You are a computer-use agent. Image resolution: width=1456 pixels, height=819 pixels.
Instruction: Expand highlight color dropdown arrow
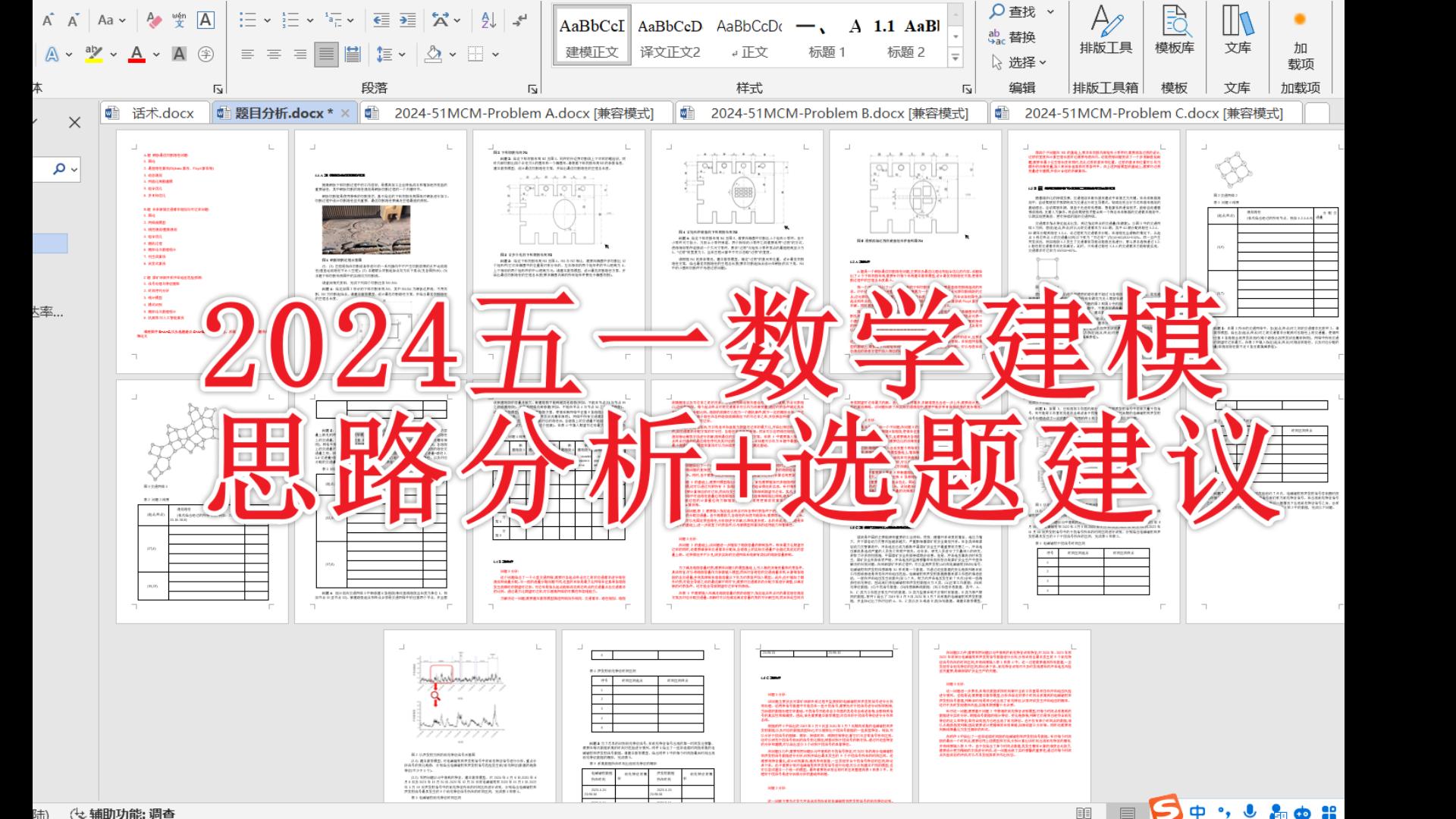coord(113,55)
